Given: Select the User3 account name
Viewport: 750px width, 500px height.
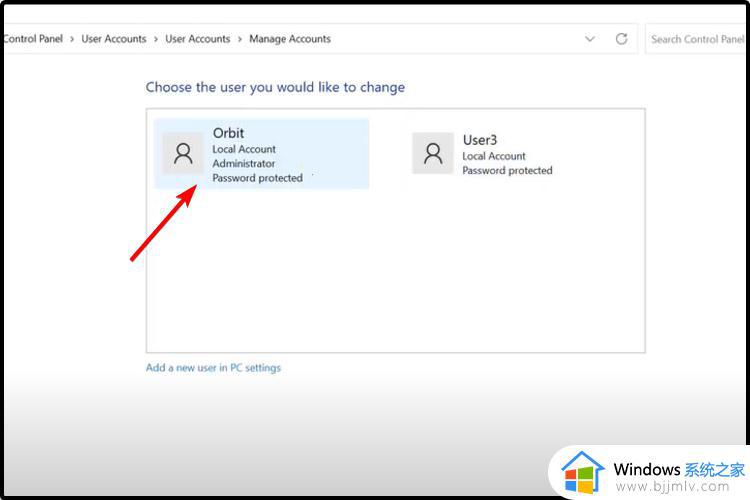Looking at the screenshot, I should coord(480,140).
